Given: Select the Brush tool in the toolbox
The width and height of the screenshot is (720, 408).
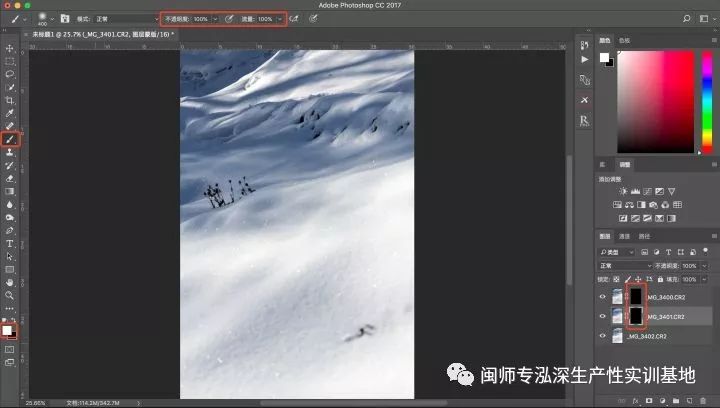Looking at the screenshot, I should (x=10, y=139).
